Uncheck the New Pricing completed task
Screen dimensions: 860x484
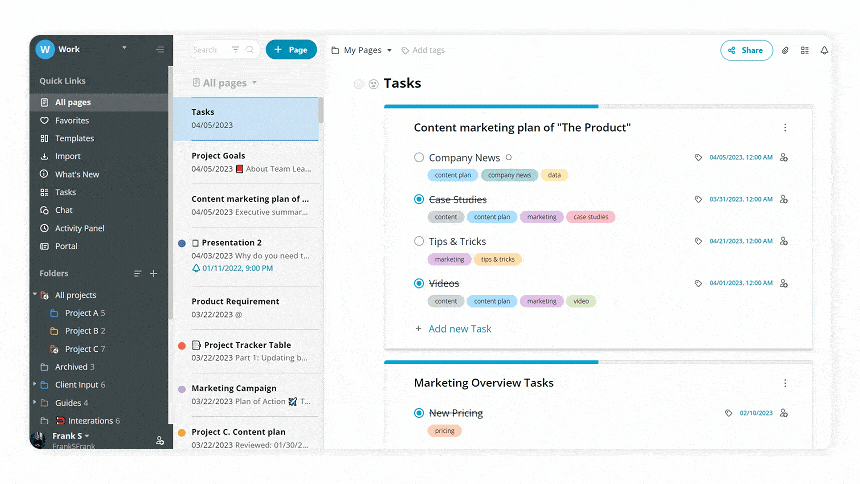pos(419,413)
